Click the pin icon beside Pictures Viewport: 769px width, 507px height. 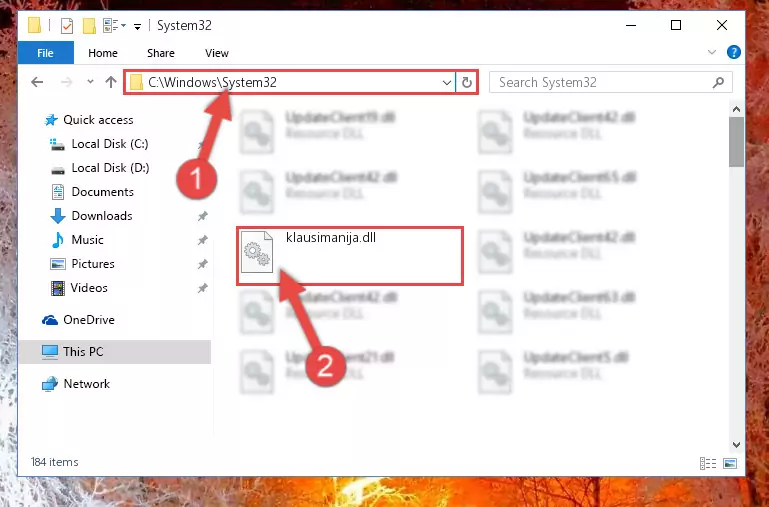(203, 264)
